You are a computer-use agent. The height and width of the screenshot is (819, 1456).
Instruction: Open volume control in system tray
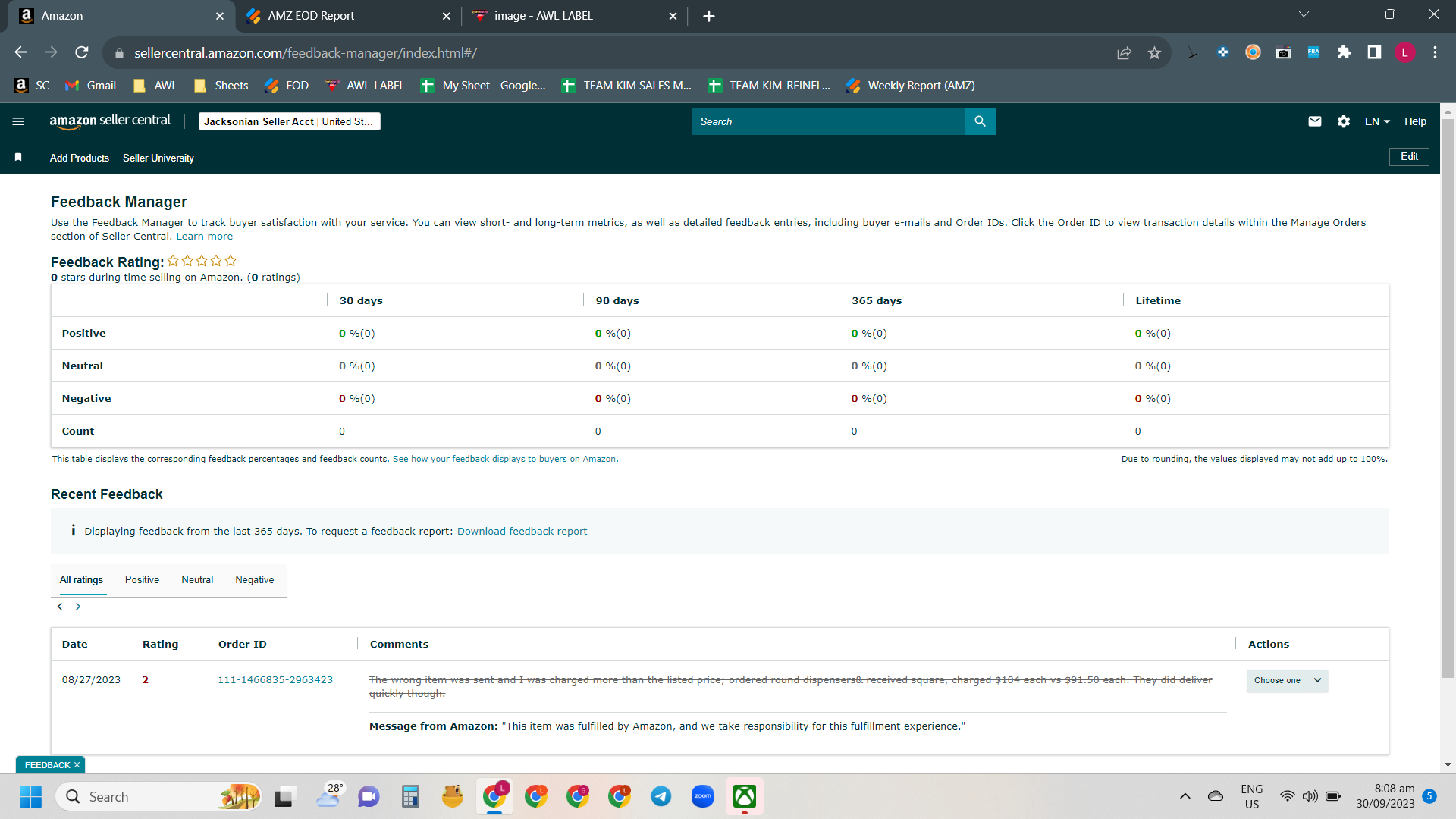click(x=1310, y=796)
